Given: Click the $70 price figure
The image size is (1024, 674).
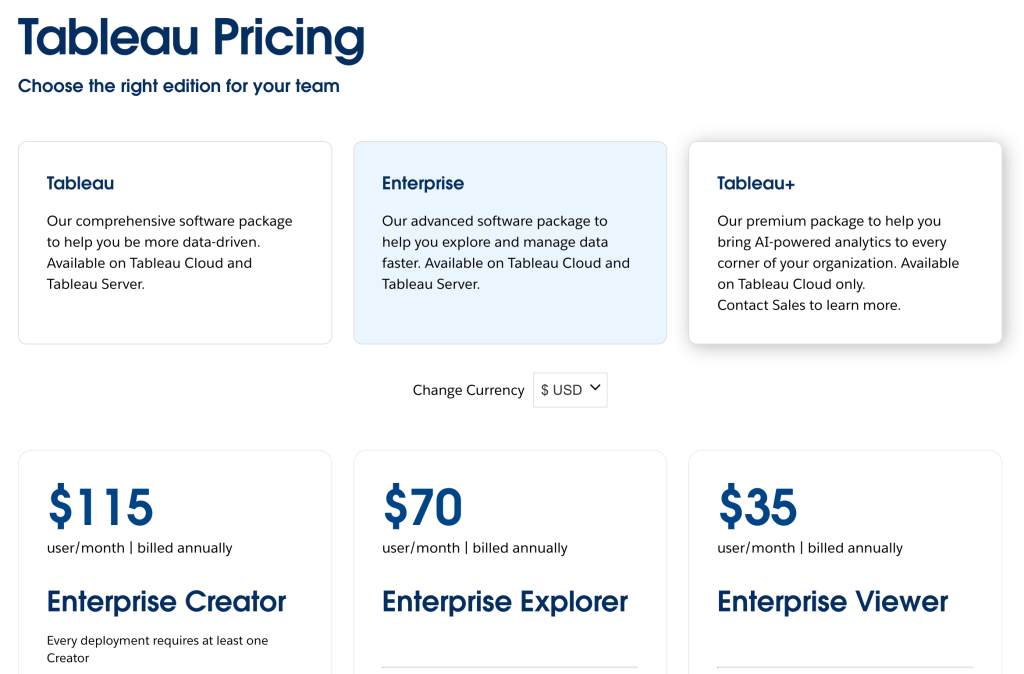Looking at the screenshot, I should point(423,506).
